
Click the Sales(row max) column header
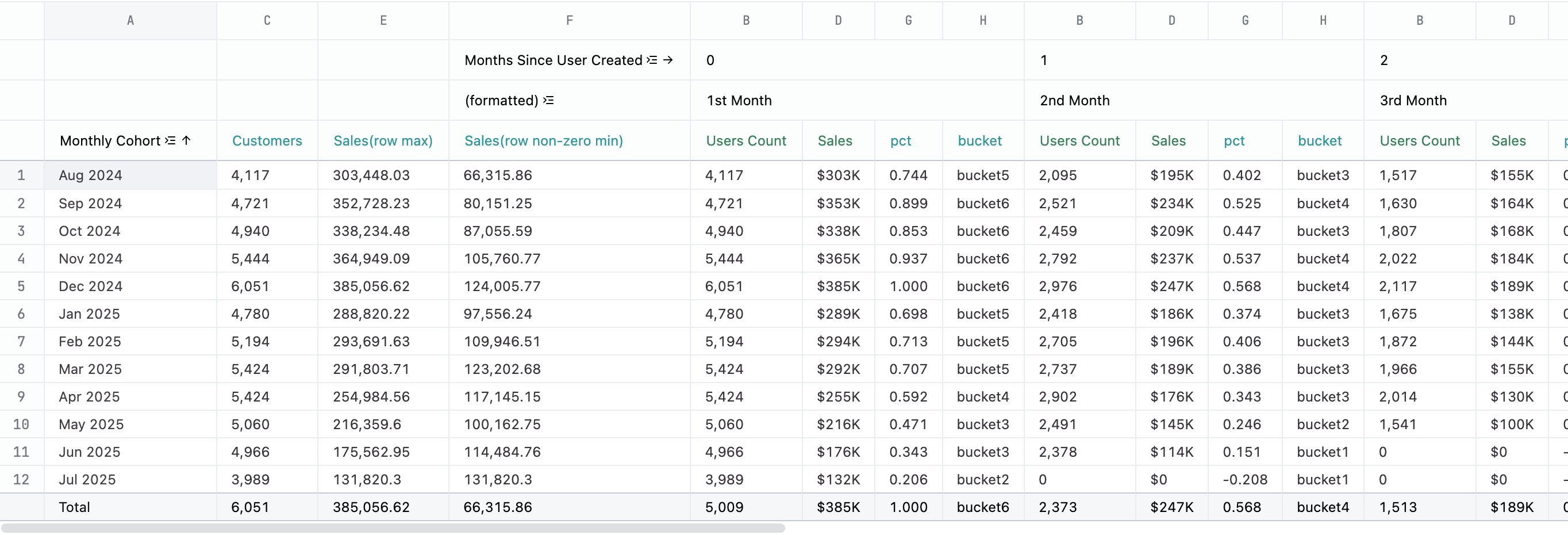383,141
